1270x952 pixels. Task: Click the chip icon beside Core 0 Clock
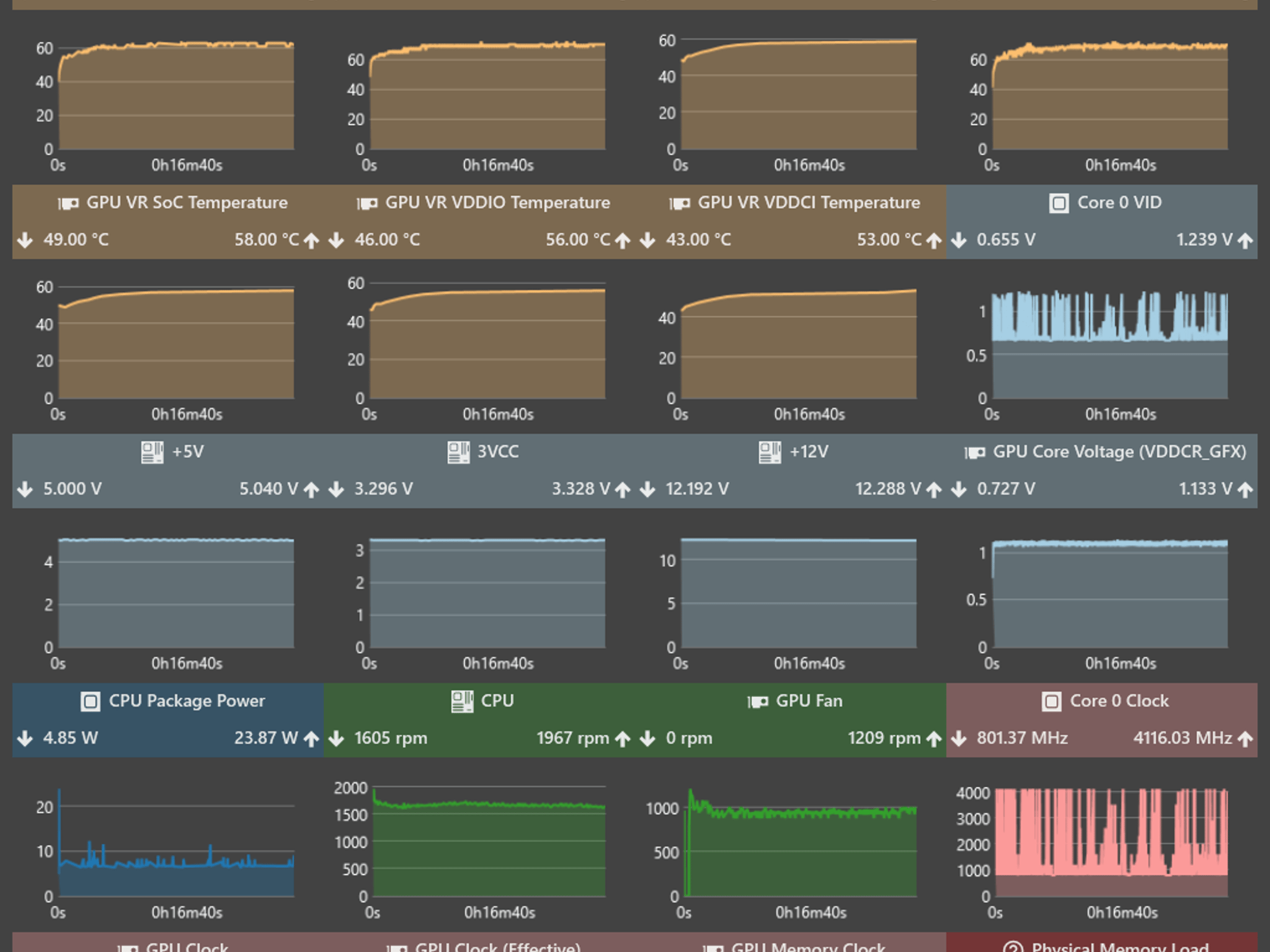(x=1051, y=702)
